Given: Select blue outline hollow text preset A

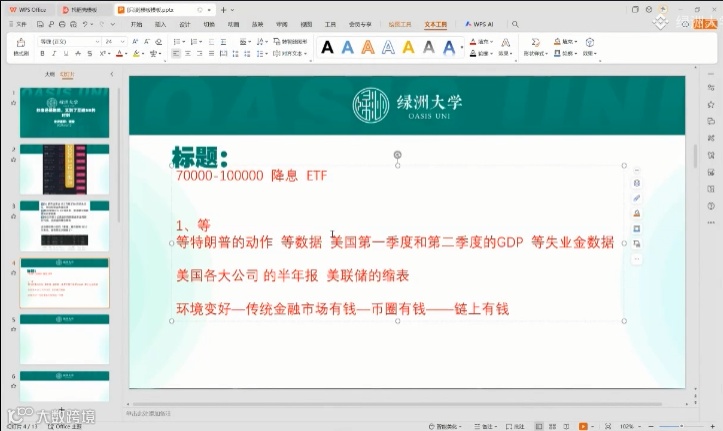Looking at the screenshot, I should tap(388, 47).
